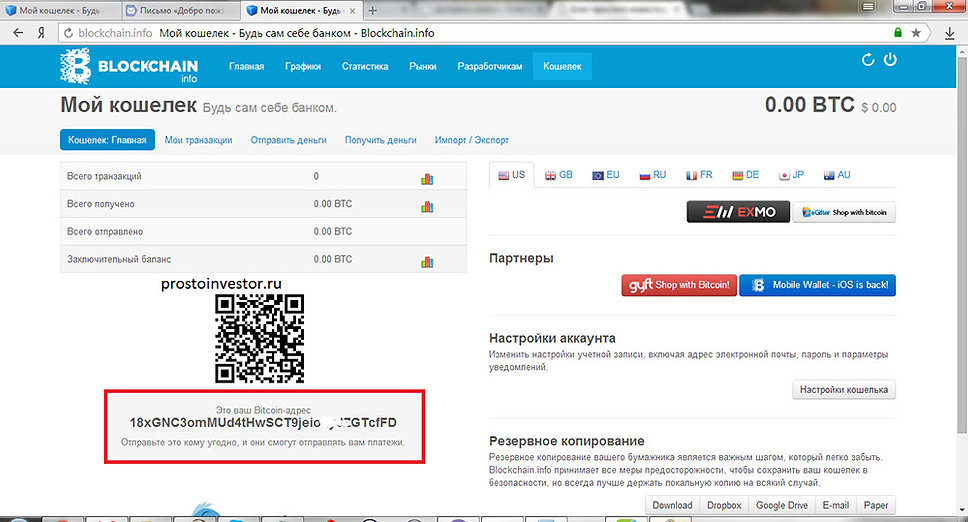968x522 pixels.
Task: Click the 0.00 BTC balance in the header
Action: [x=809, y=105]
